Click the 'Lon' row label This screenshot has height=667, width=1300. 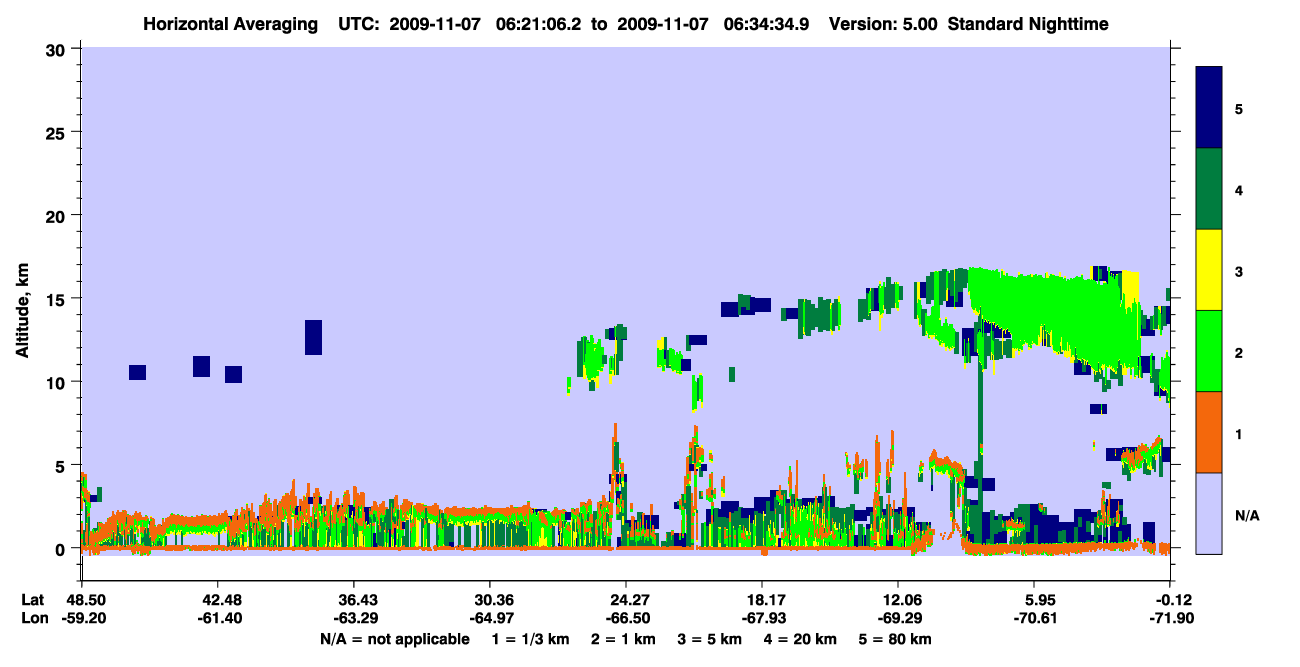click(33, 618)
